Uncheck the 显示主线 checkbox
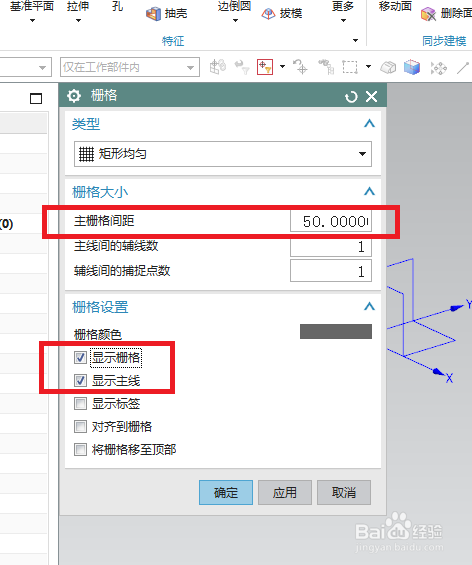The height and width of the screenshot is (565, 472). [x=80, y=381]
